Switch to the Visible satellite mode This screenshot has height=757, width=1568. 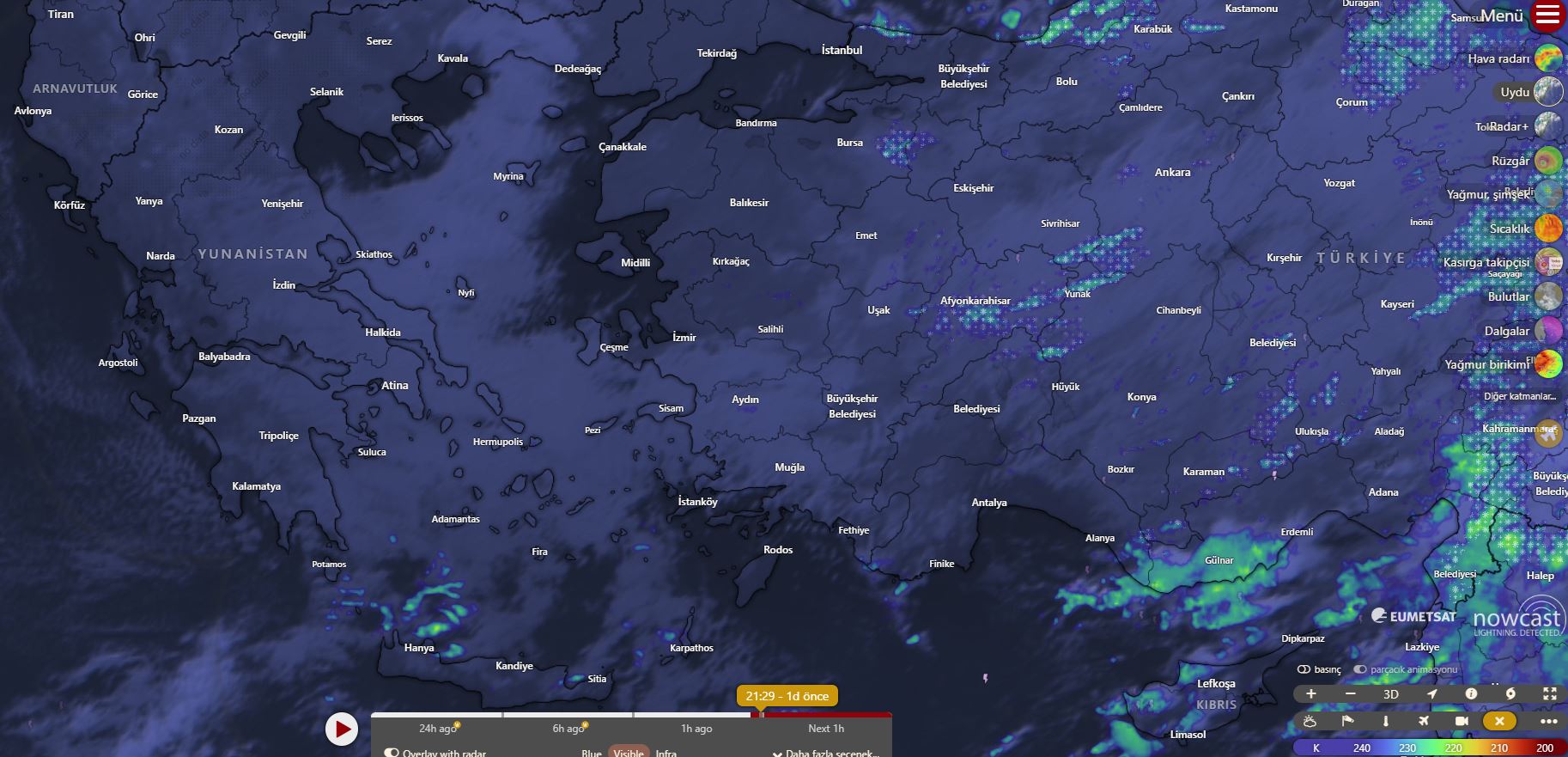pyautogui.click(x=629, y=753)
